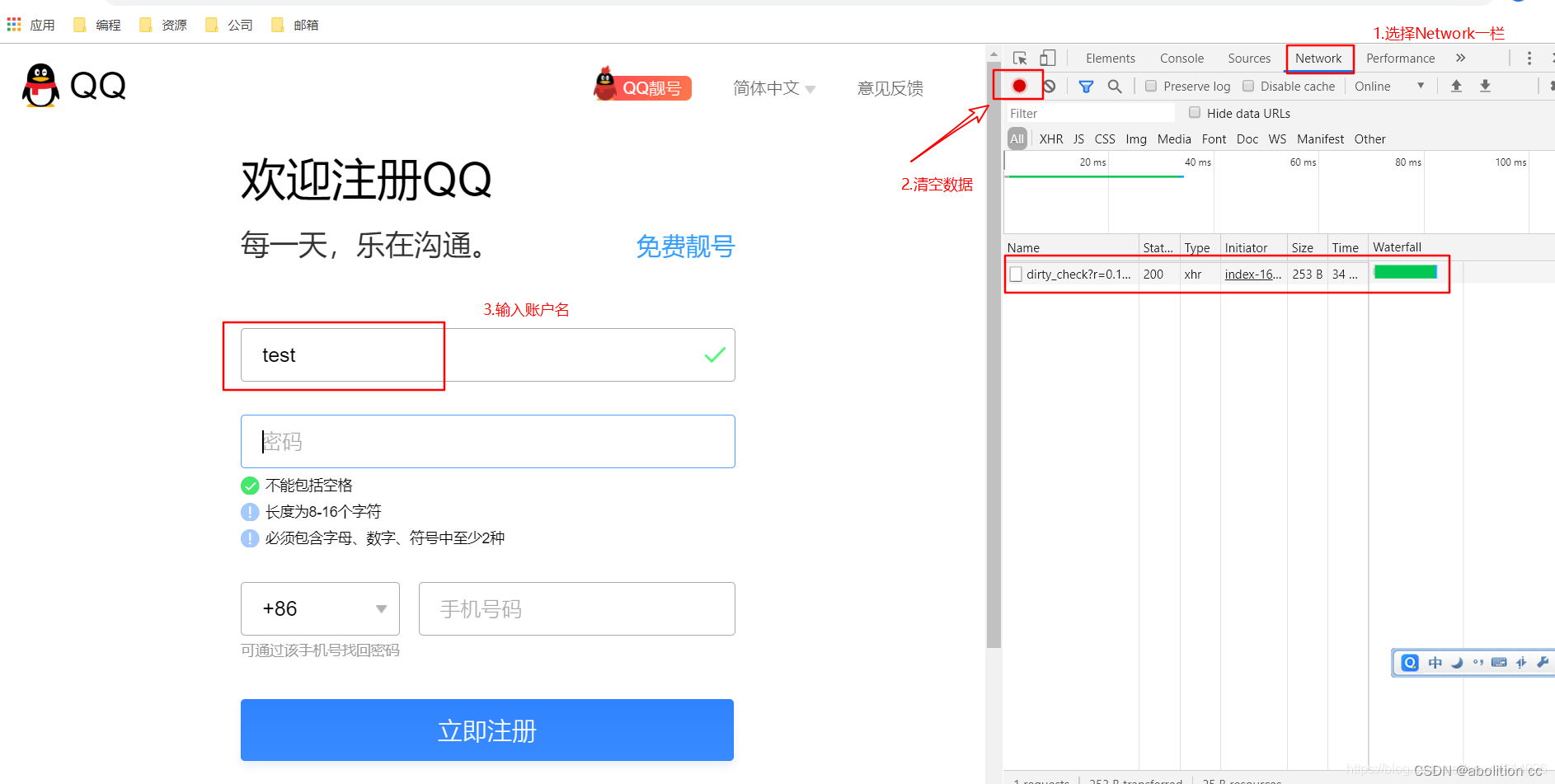Screen dimensions: 1555x784
Task: Filter requests by Doc type
Action: click(1247, 138)
